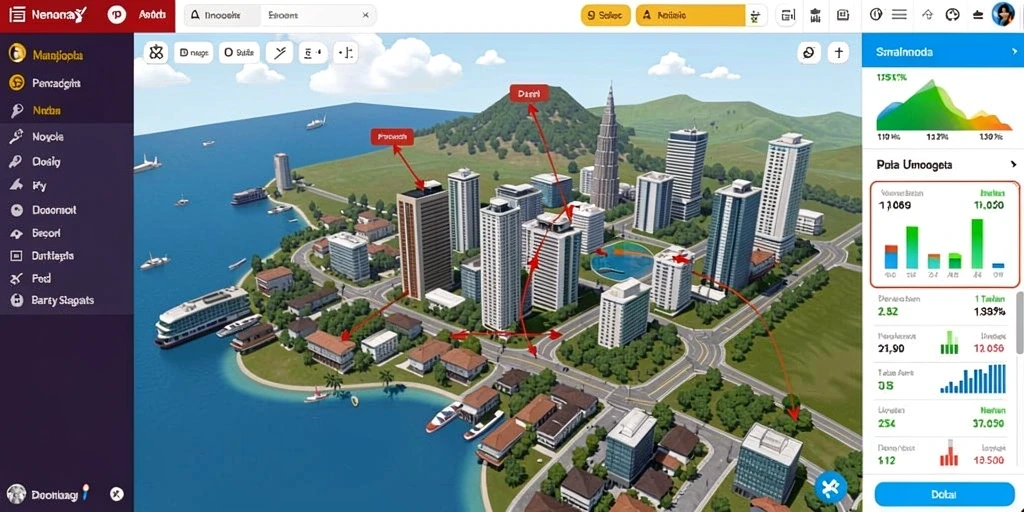
Task: Click the lower-left red label on the map
Action: pyautogui.click(x=392, y=136)
